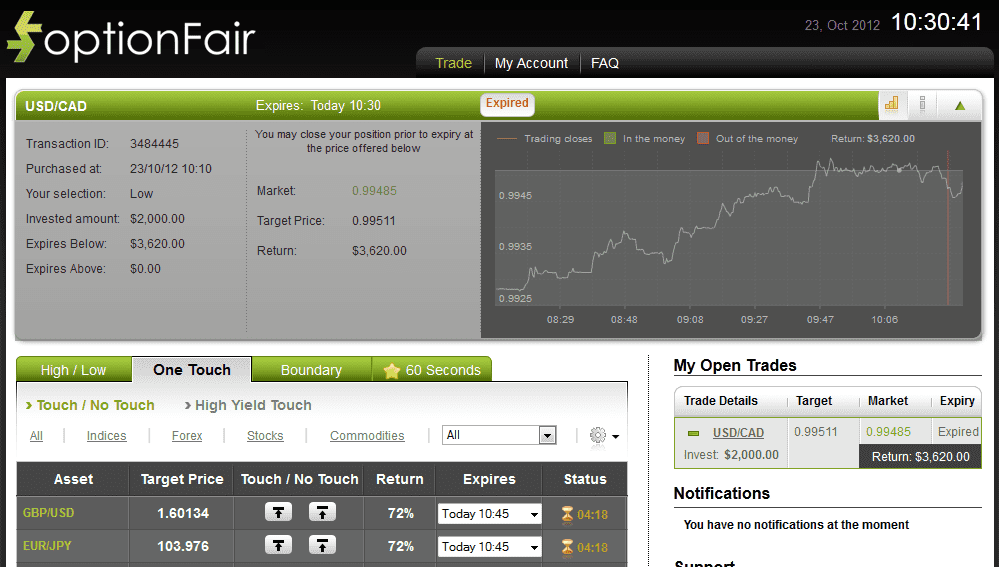
Task: Open USD/CAD link in My Open Trades
Action: 738,433
